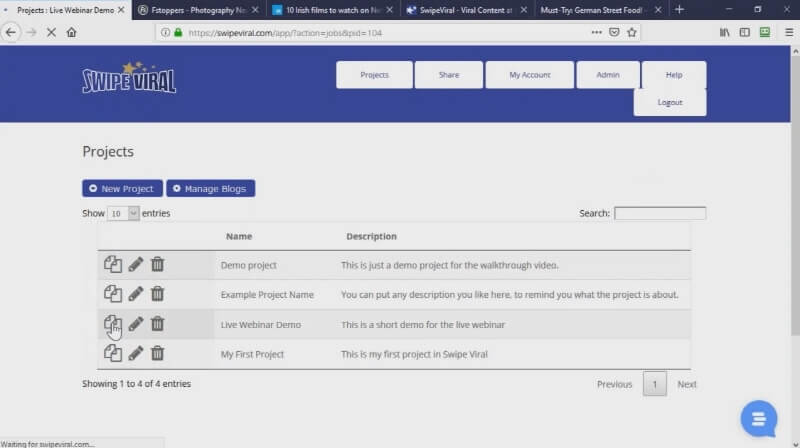Open the Help nav menu
The height and width of the screenshot is (448, 800).
[674, 74]
